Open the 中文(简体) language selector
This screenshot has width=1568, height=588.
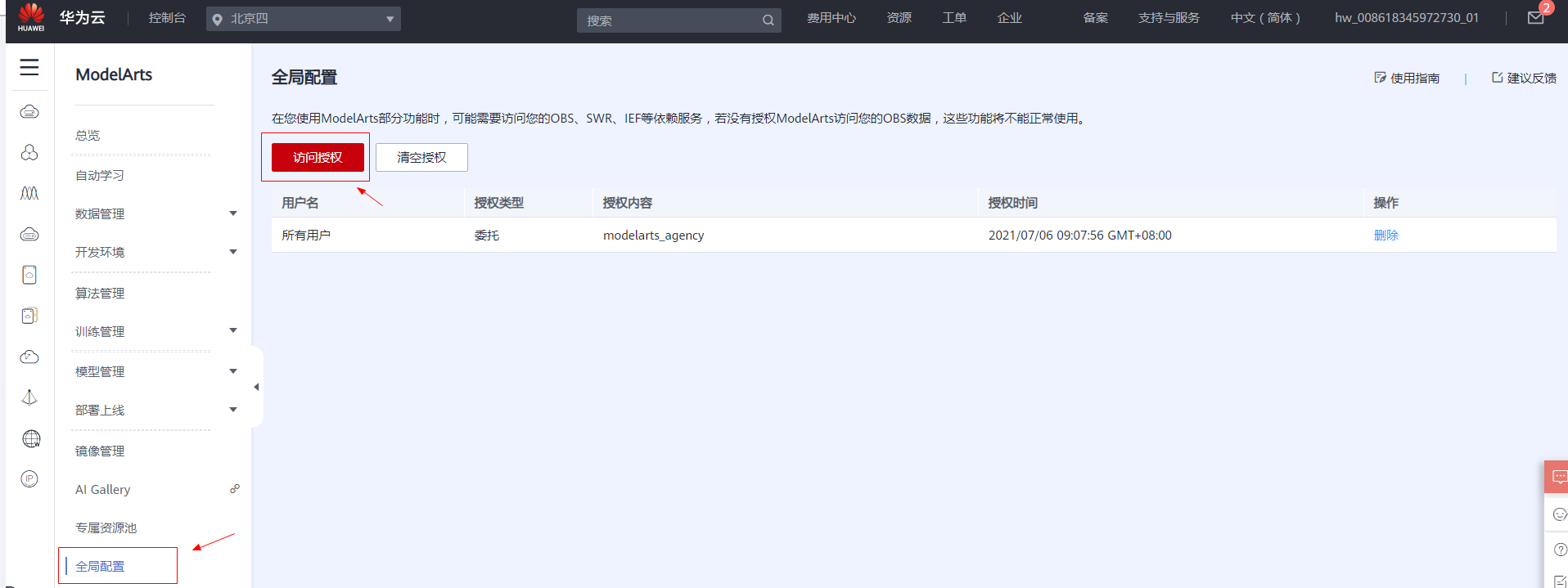1265,18
